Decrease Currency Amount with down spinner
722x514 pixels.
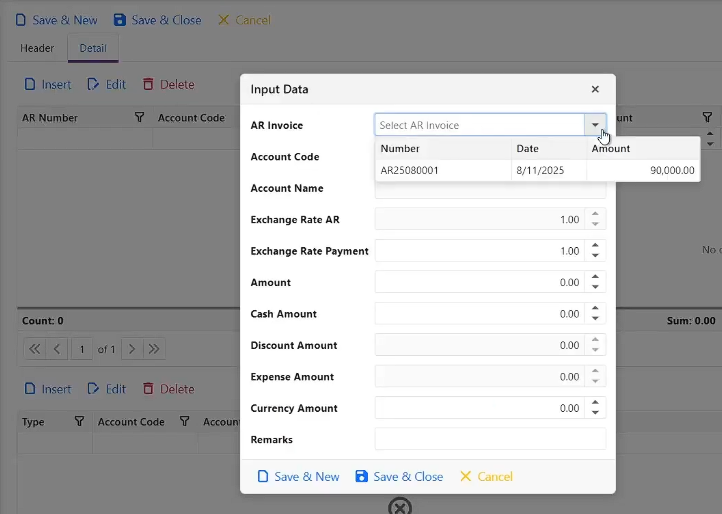595,413
